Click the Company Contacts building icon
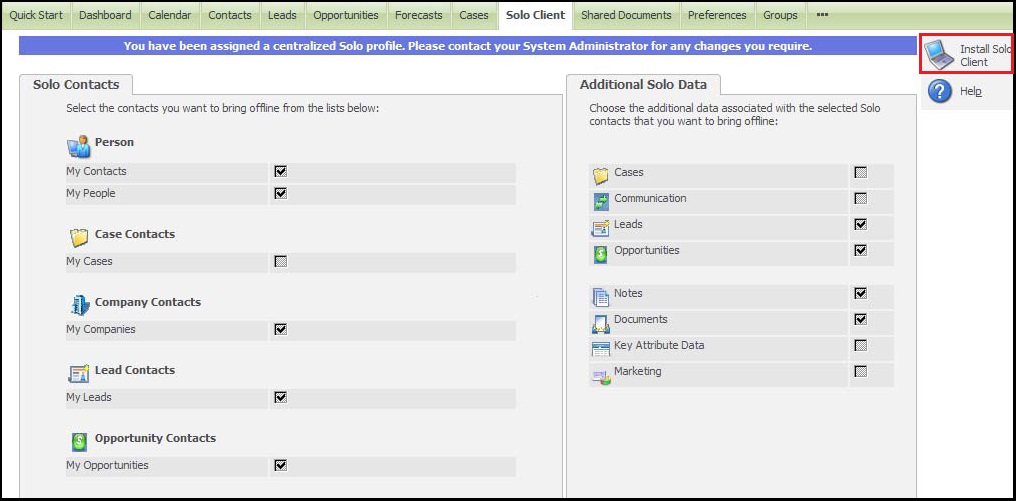Viewport: 1016px width, 501px height. 79,305
